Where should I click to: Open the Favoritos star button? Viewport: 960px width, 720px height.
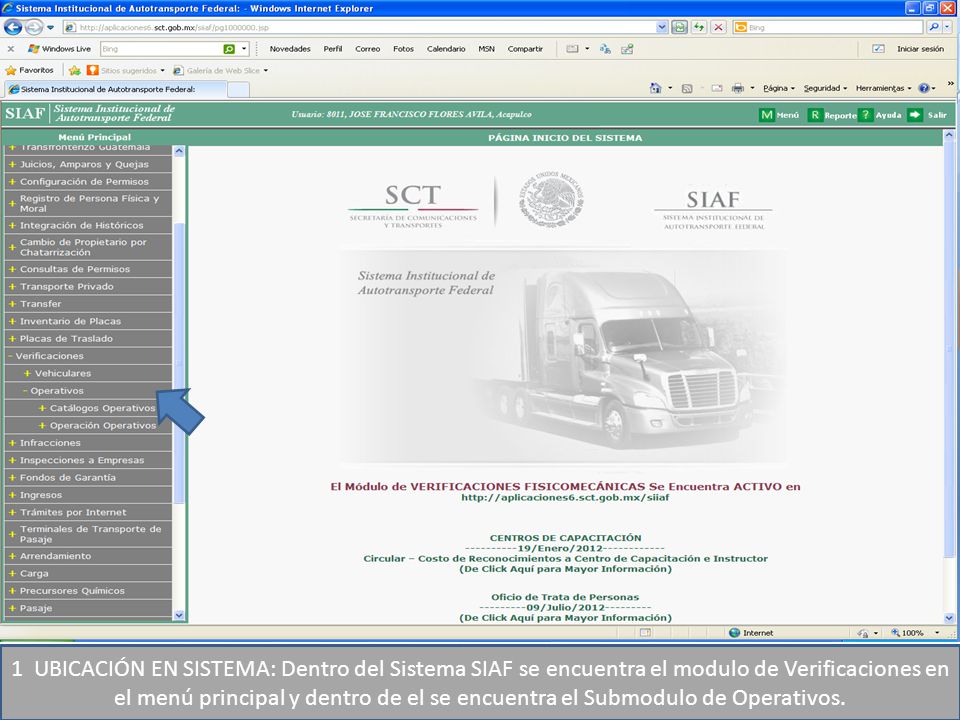[30, 70]
